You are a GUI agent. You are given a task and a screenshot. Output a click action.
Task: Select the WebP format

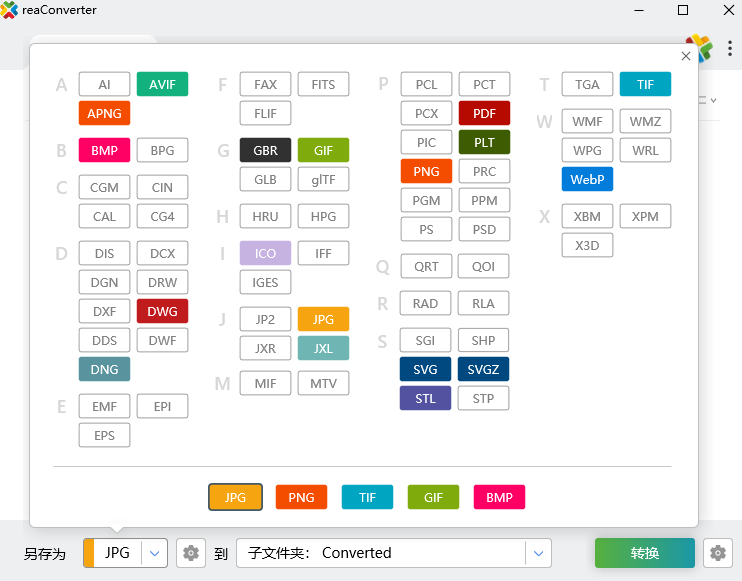[x=587, y=179]
